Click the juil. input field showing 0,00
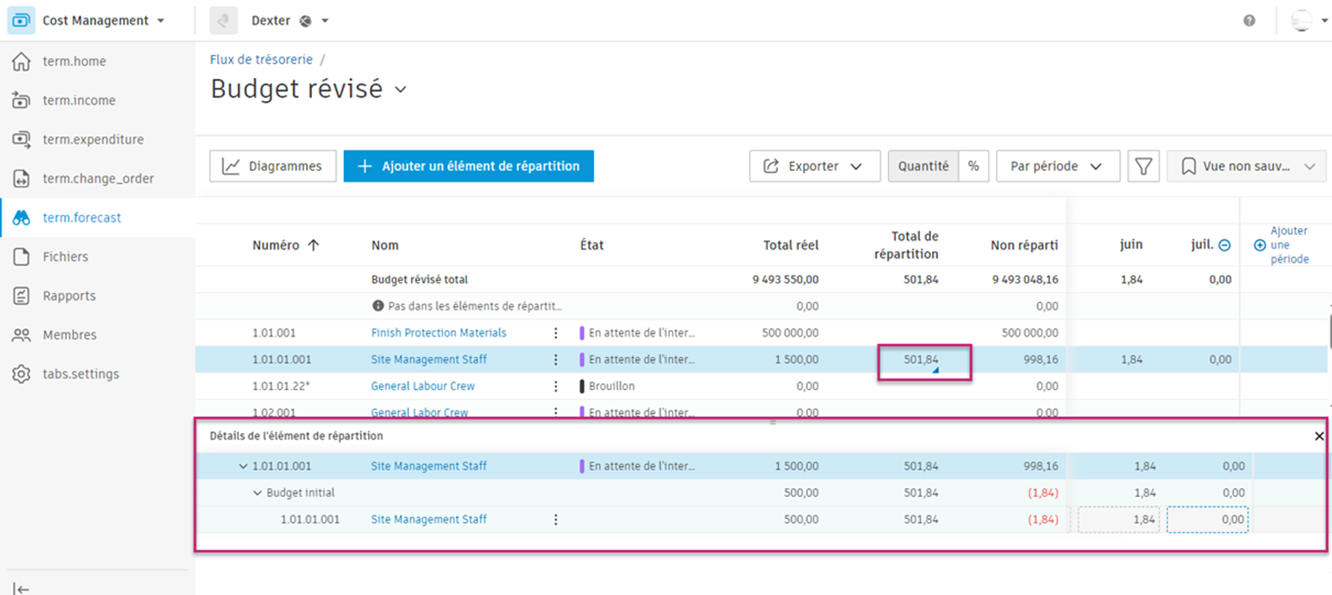The image size is (1332, 595). click(1207, 520)
